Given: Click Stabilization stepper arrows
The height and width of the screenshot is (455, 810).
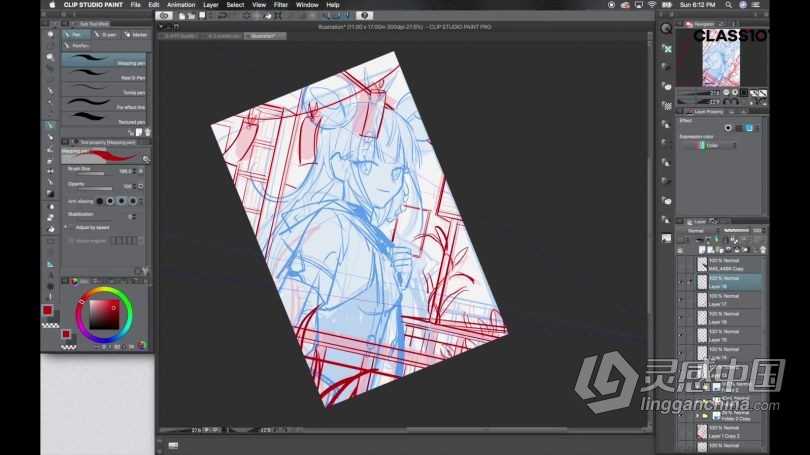Looking at the screenshot, I should [135, 216].
